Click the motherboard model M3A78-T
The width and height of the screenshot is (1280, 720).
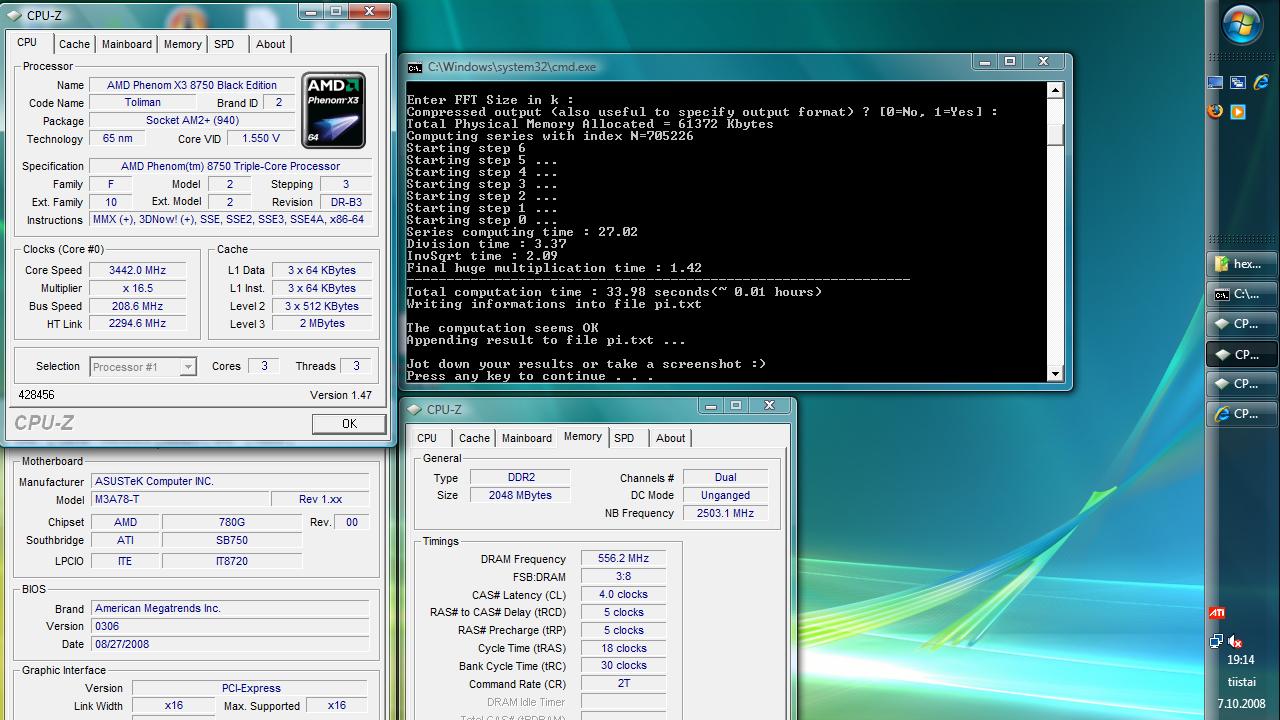[179, 499]
